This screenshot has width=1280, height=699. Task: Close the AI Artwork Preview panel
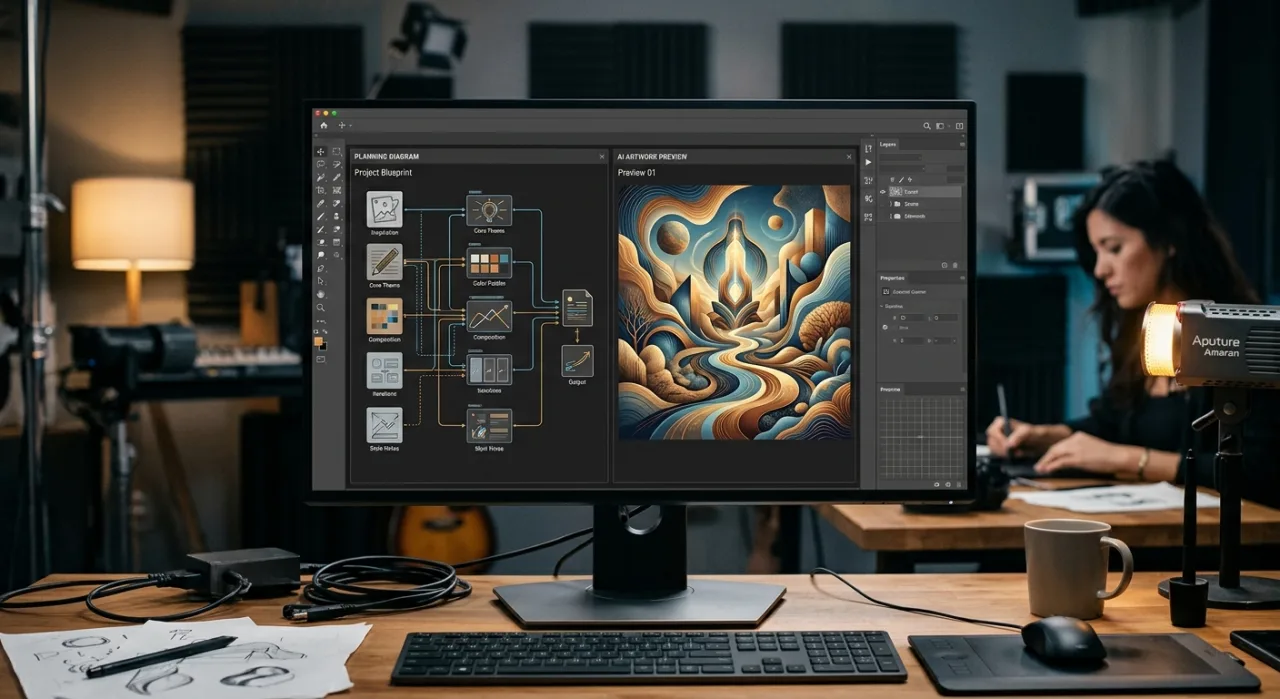click(849, 157)
